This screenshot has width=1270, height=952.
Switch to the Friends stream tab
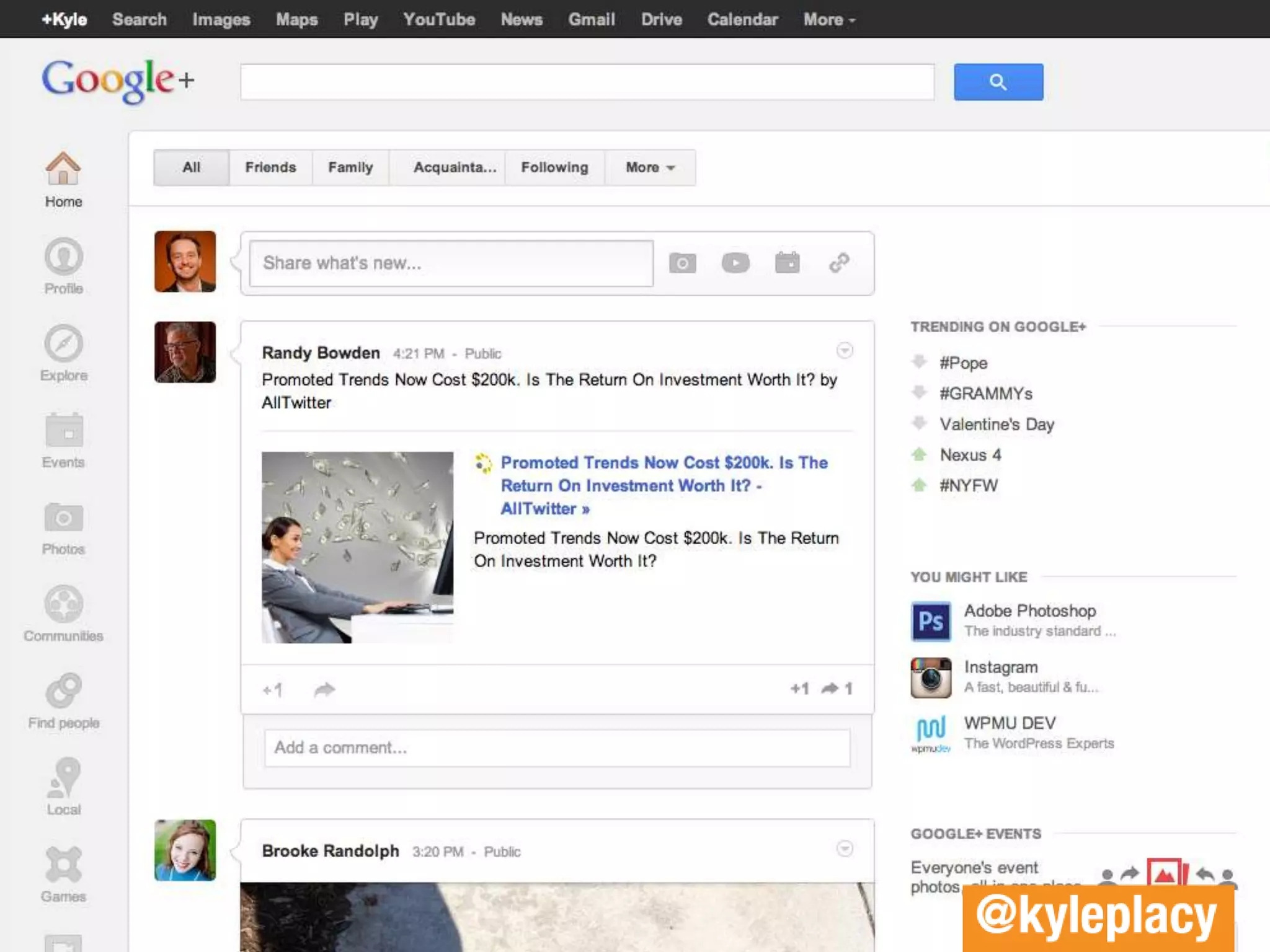pyautogui.click(x=270, y=167)
